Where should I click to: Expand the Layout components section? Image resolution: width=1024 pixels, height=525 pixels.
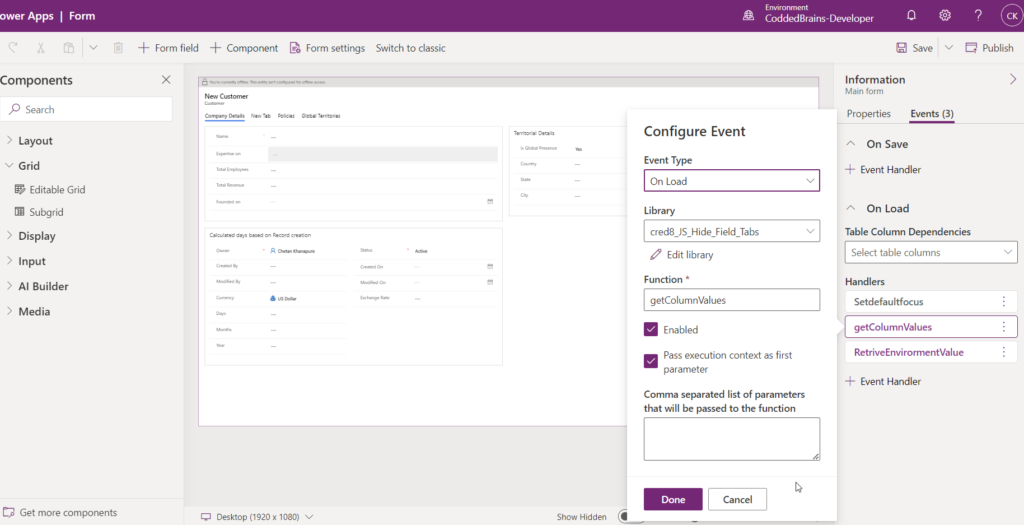[35, 141]
